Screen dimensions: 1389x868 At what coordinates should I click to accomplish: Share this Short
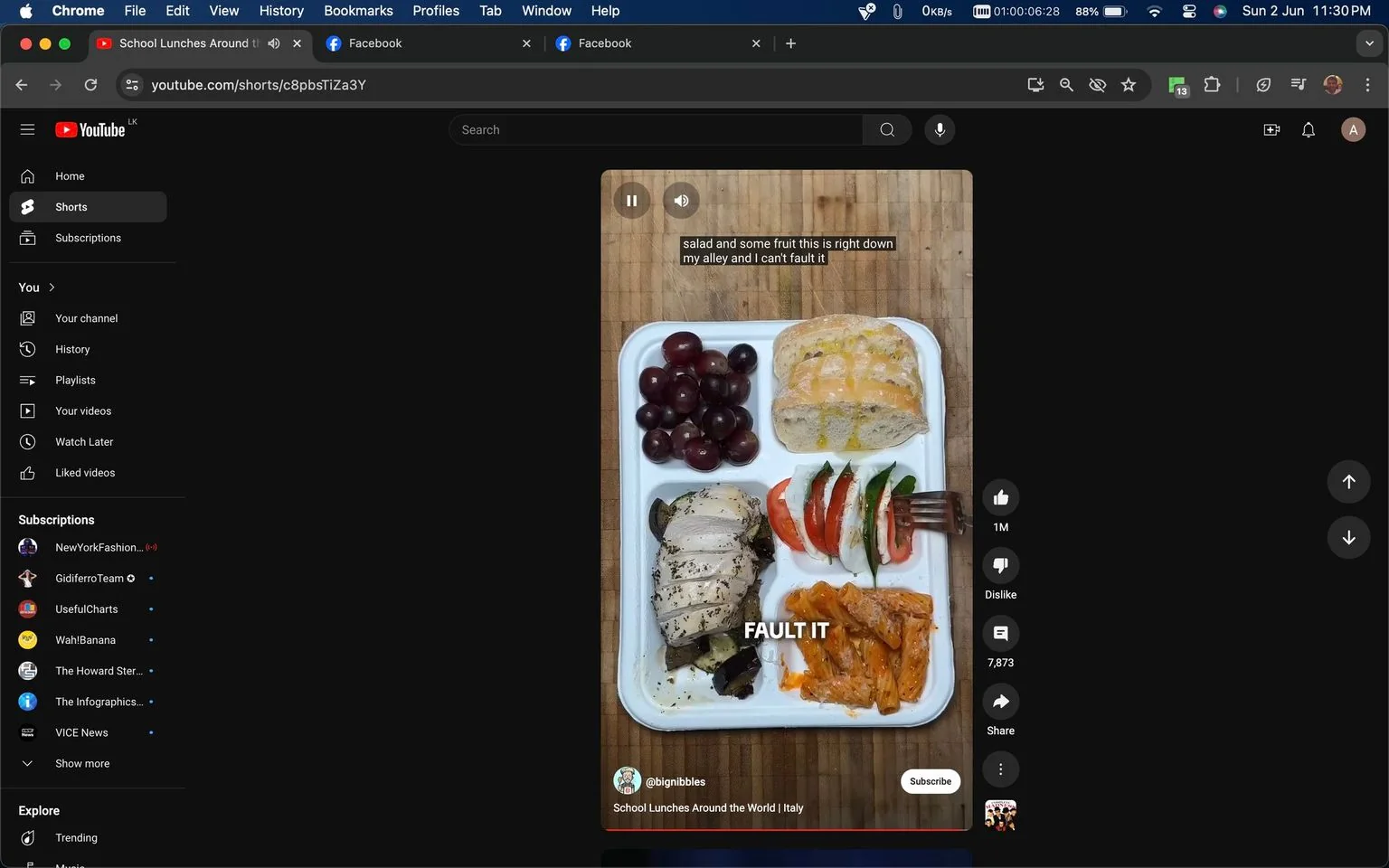point(1000,701)
